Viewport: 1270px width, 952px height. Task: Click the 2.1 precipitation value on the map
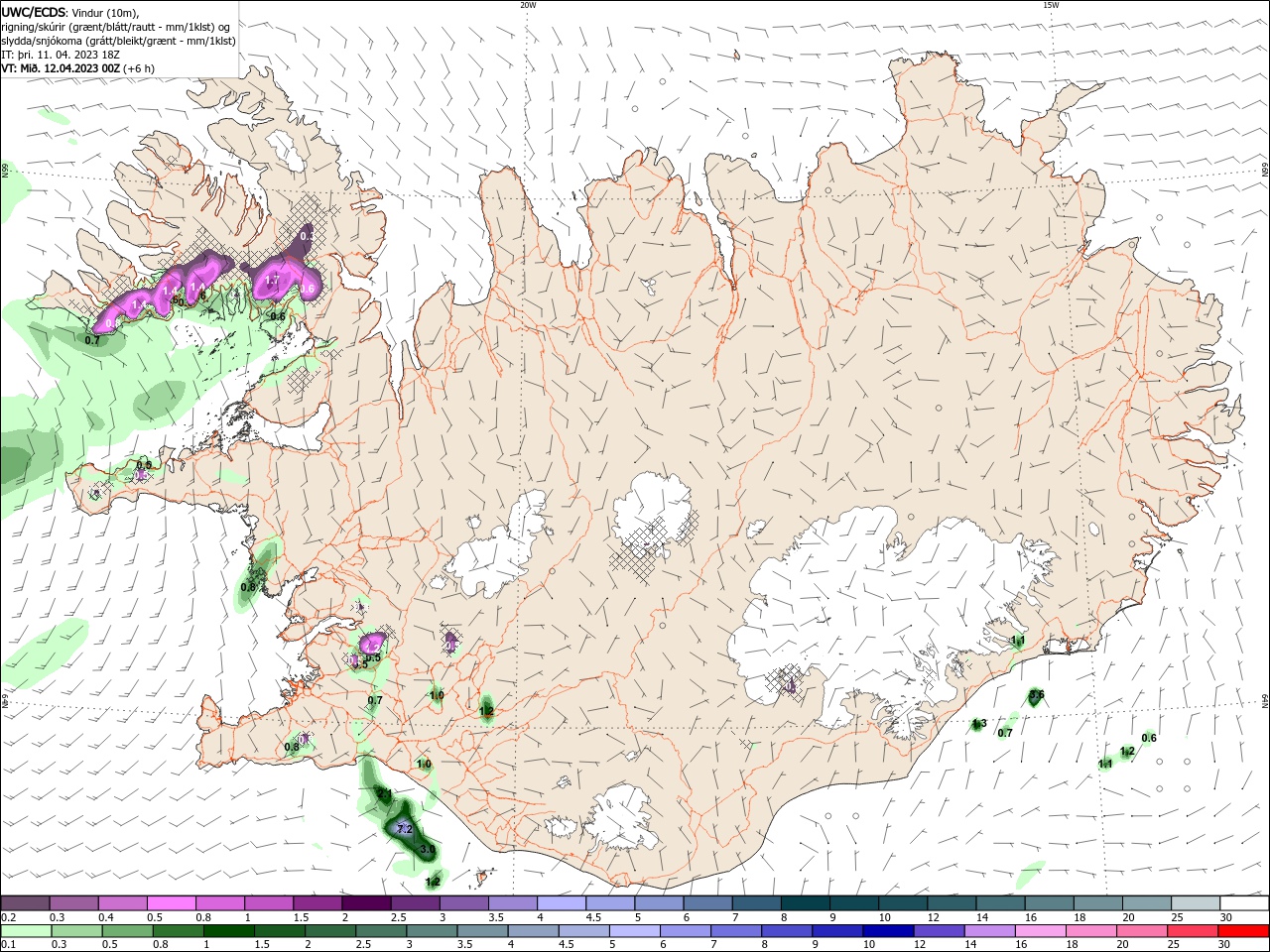point(385,792)
